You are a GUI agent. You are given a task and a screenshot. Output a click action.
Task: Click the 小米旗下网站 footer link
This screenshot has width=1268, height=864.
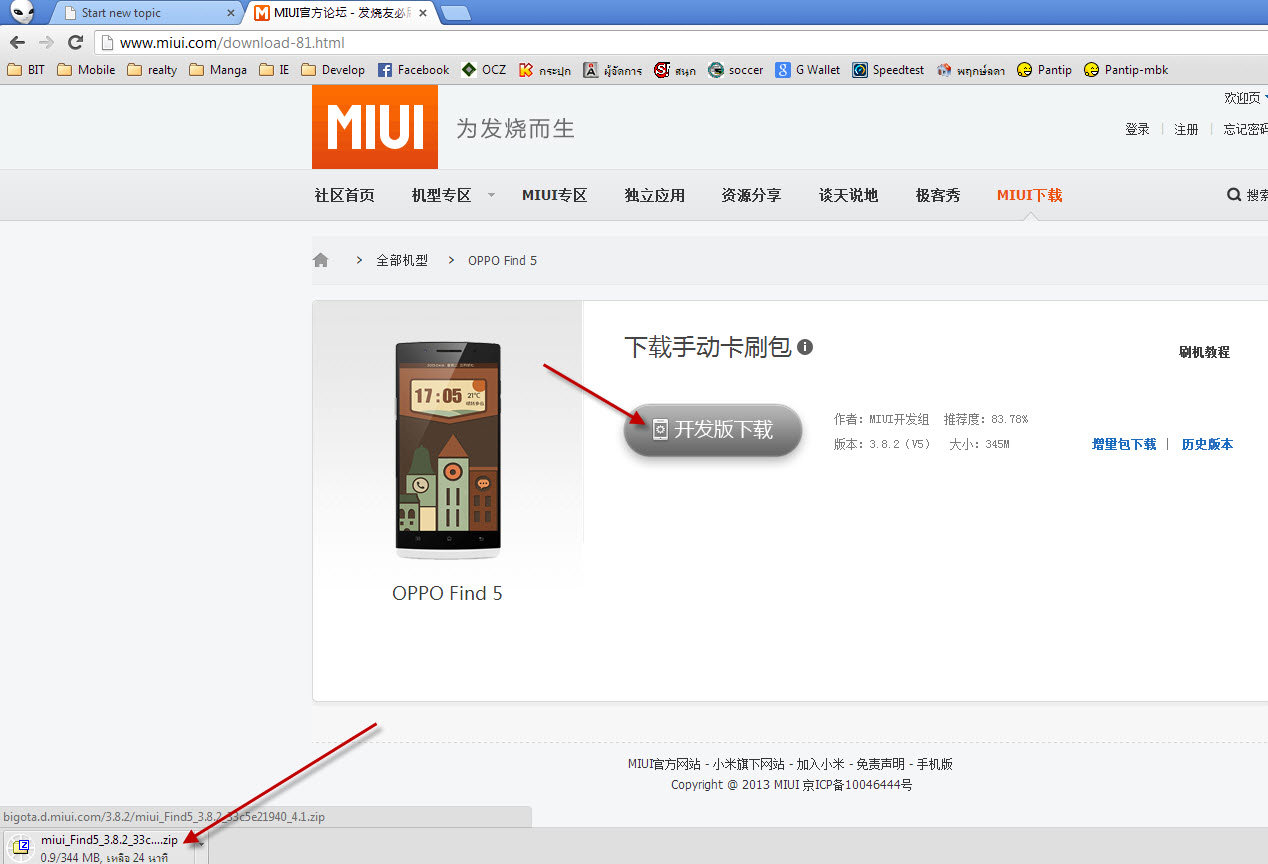pos(748,764)
